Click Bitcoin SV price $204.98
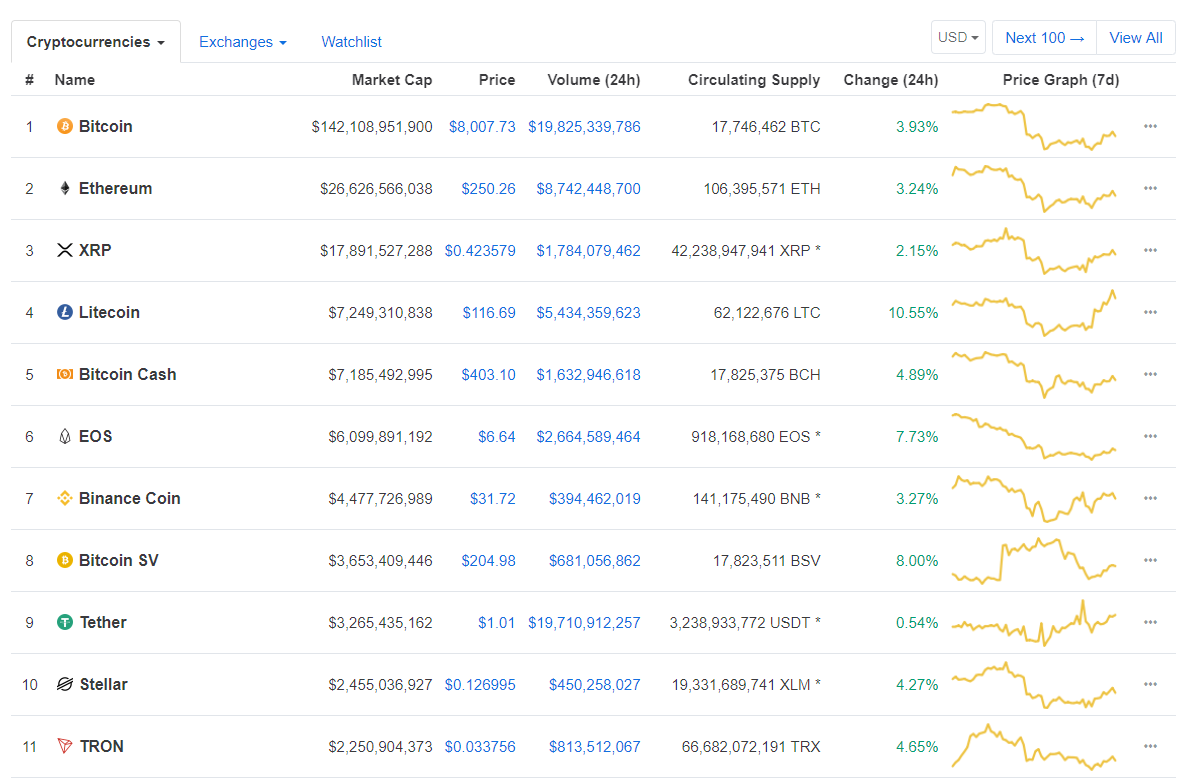1185x781 pixels. coord(488,561)
